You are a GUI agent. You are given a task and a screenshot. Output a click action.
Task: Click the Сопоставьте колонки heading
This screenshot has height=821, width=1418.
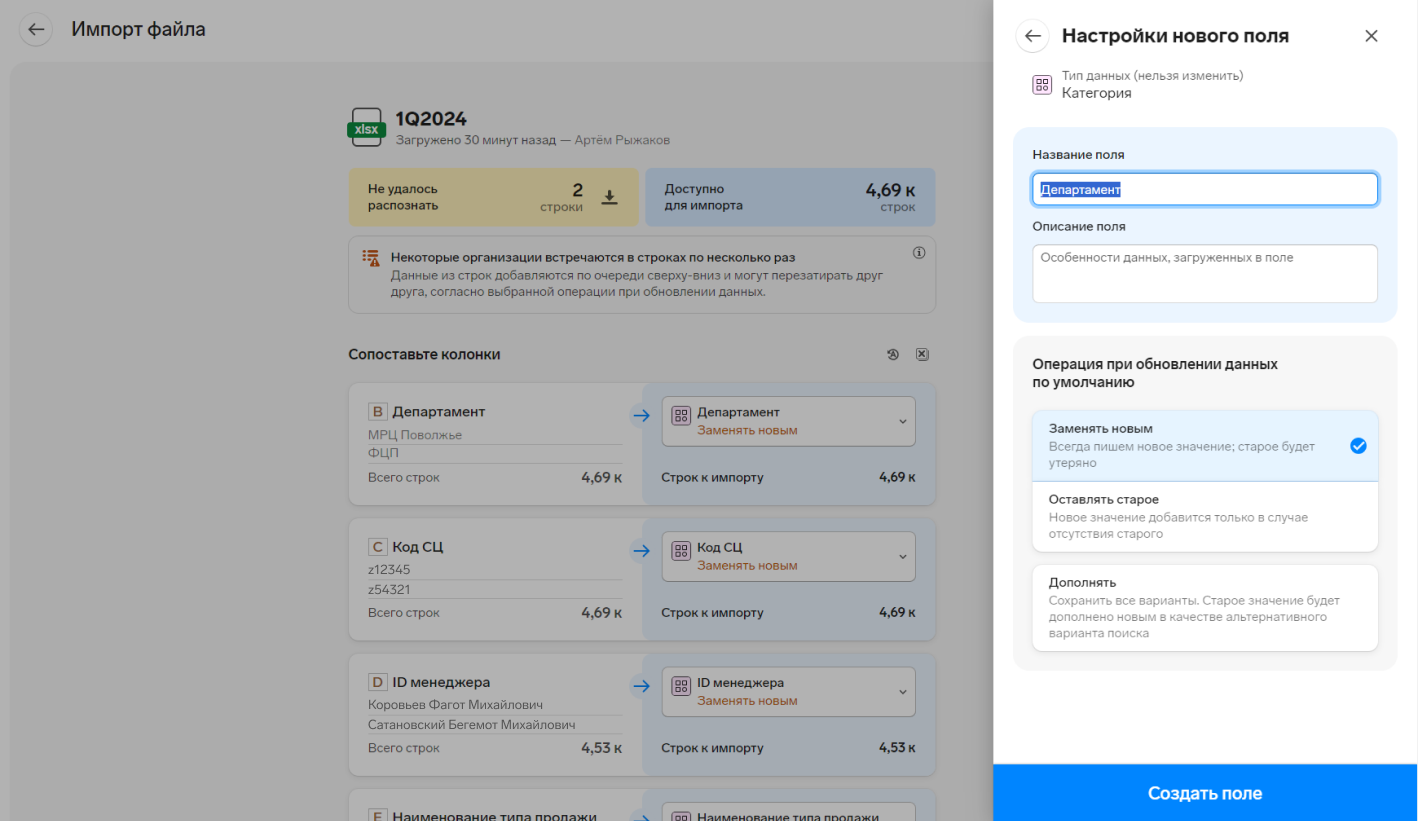pos(424,354)
